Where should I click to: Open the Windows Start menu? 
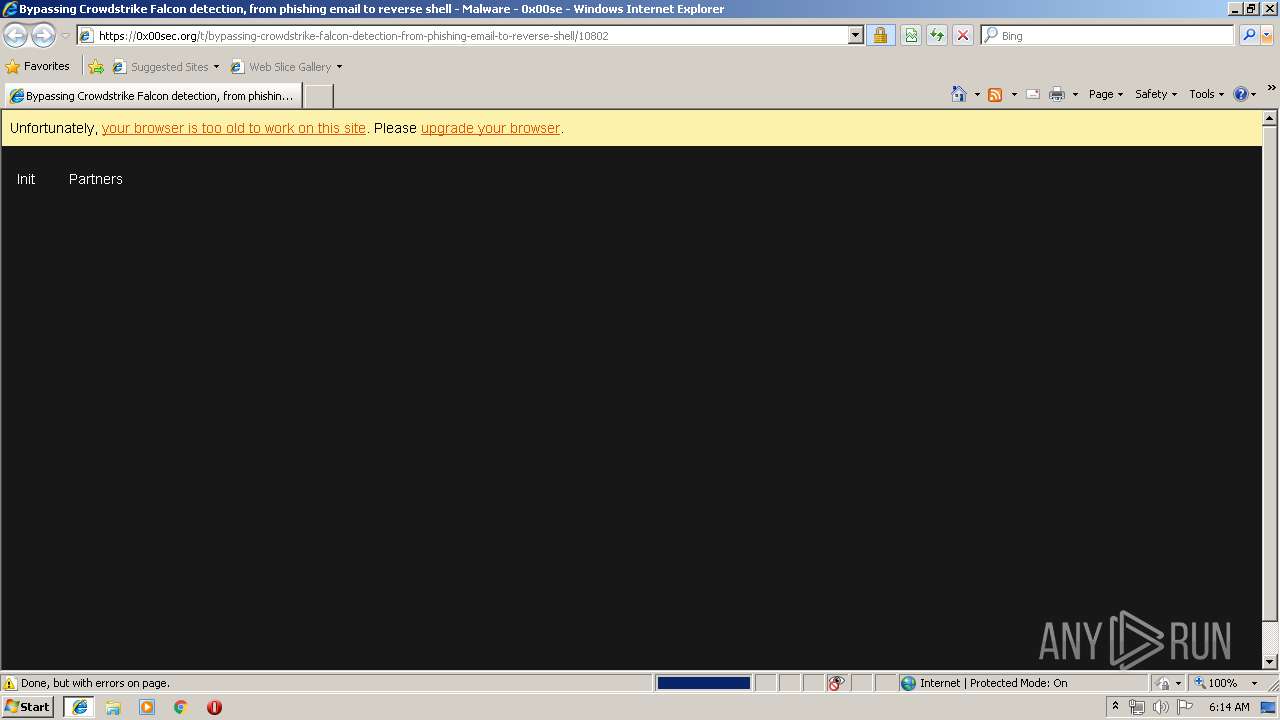(27, 707)
